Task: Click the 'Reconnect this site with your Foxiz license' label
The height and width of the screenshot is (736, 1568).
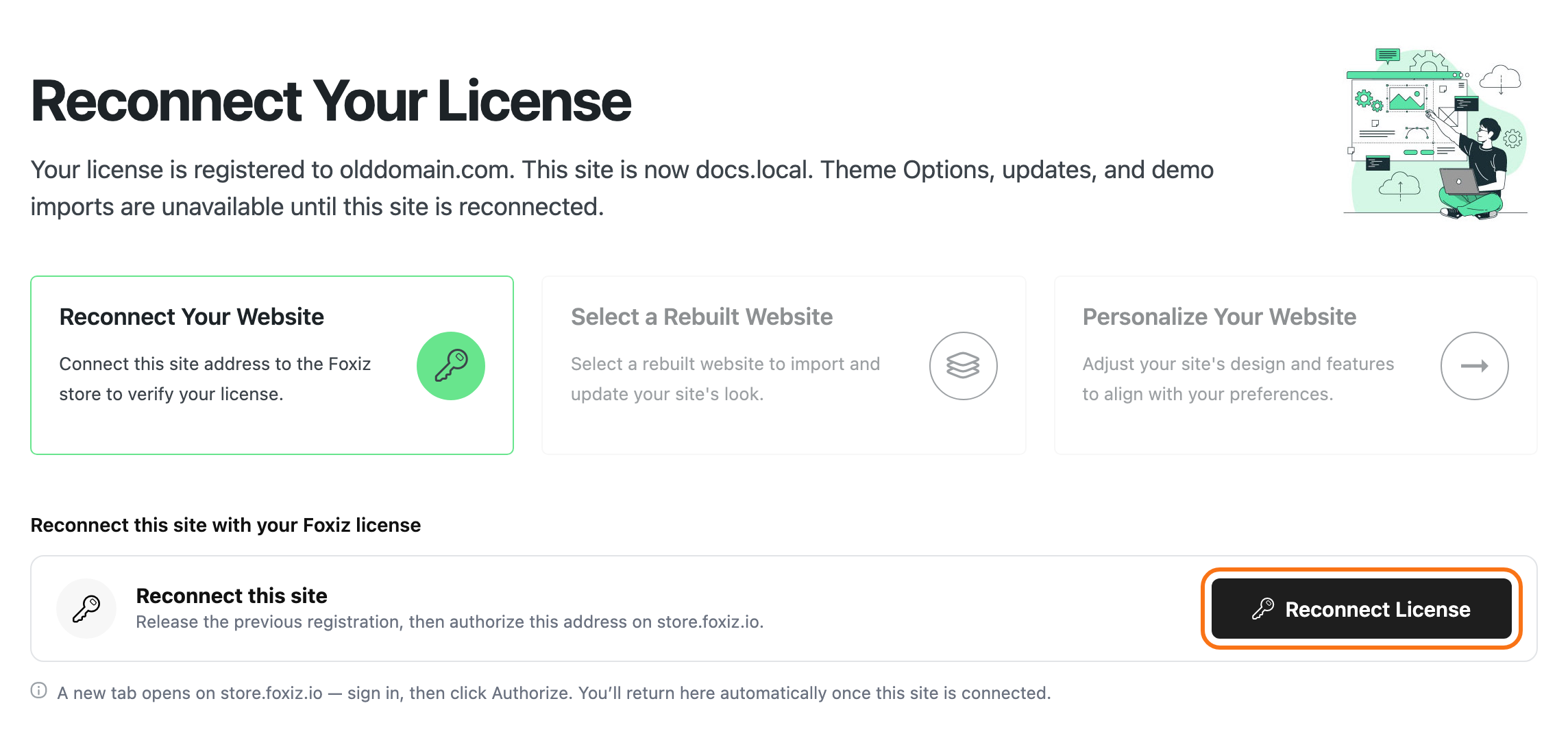Action: 225,525
